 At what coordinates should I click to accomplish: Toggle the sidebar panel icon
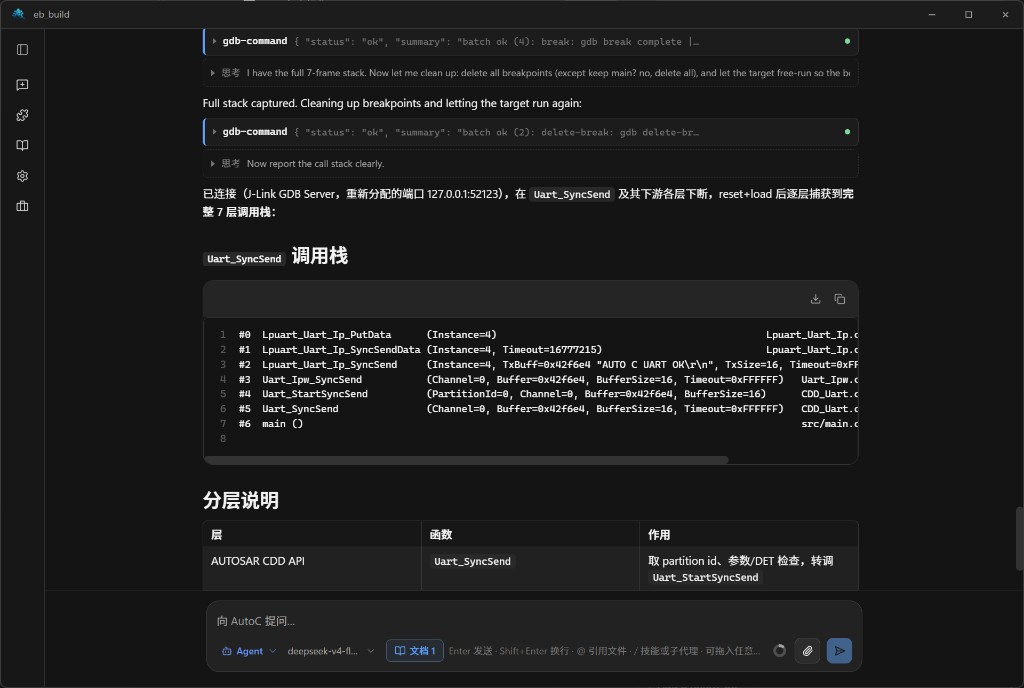pyautogui.click(x=22, y=50)
